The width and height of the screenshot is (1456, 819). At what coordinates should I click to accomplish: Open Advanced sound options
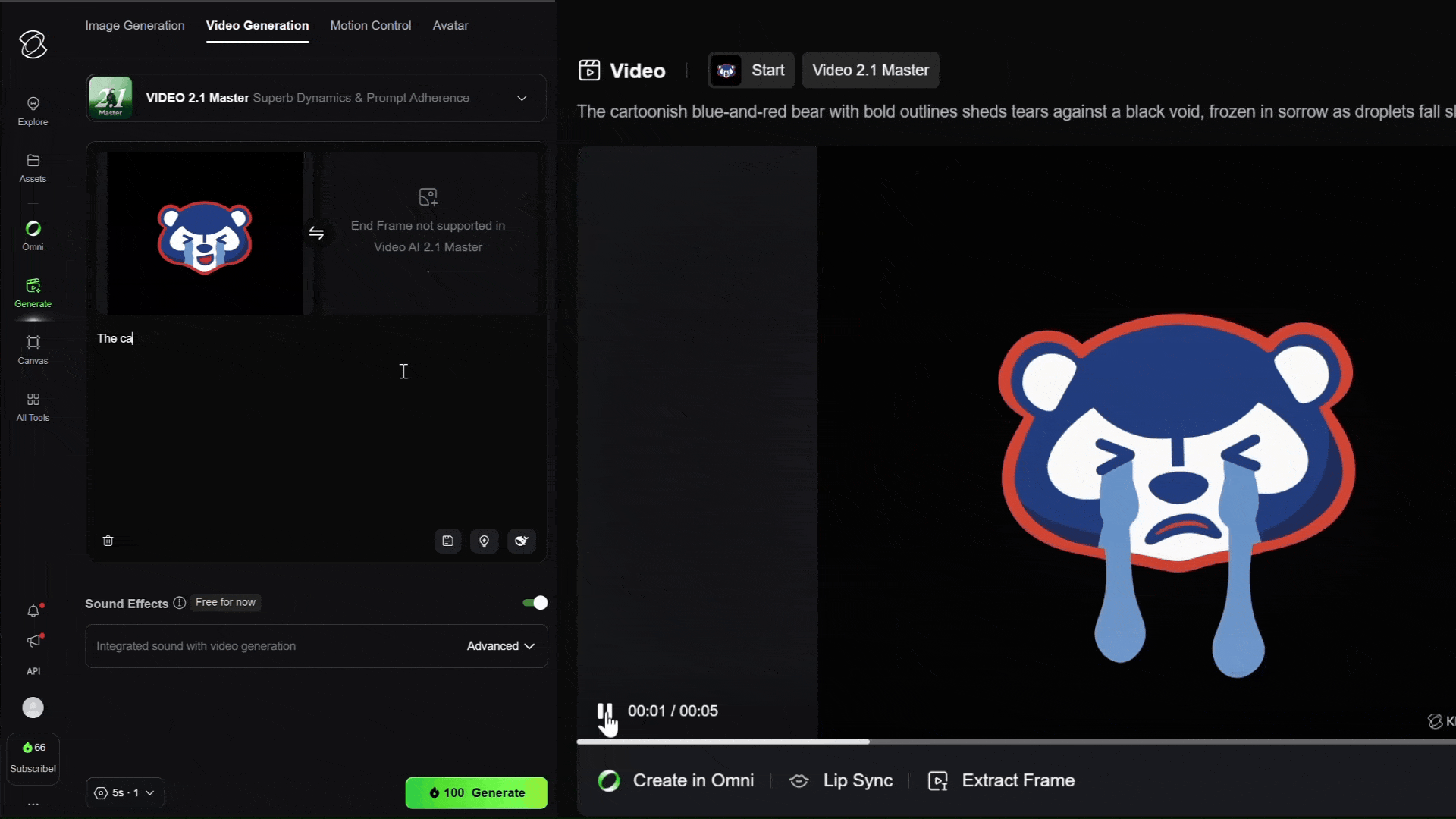500,646
